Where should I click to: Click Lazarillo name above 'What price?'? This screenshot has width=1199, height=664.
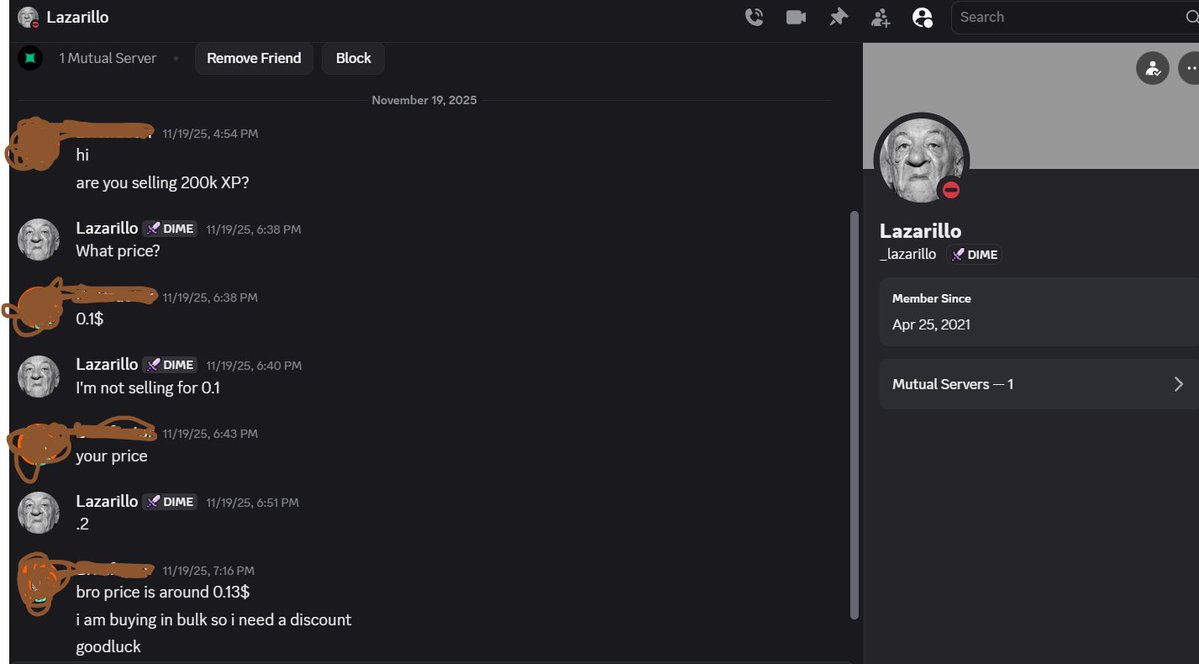107,228
